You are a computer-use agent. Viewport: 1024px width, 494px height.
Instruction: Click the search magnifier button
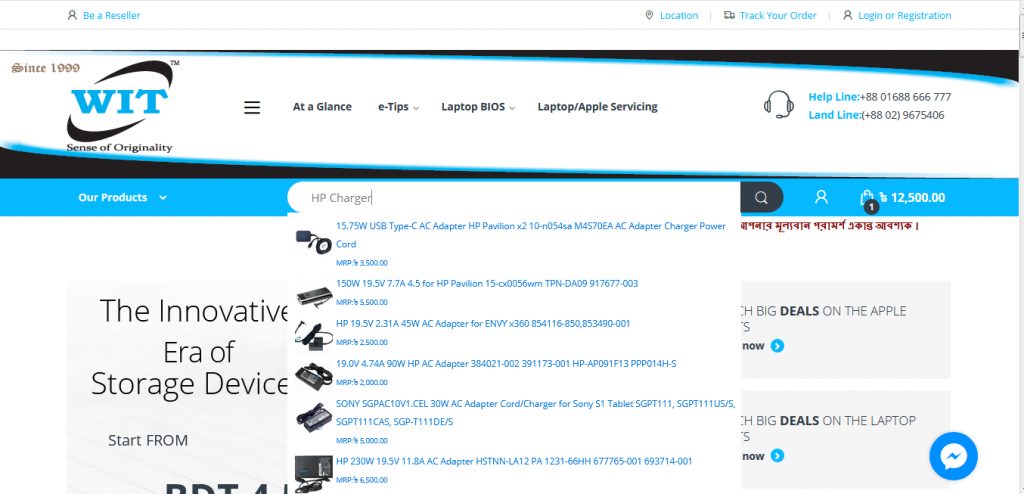(x=761, y=197)
